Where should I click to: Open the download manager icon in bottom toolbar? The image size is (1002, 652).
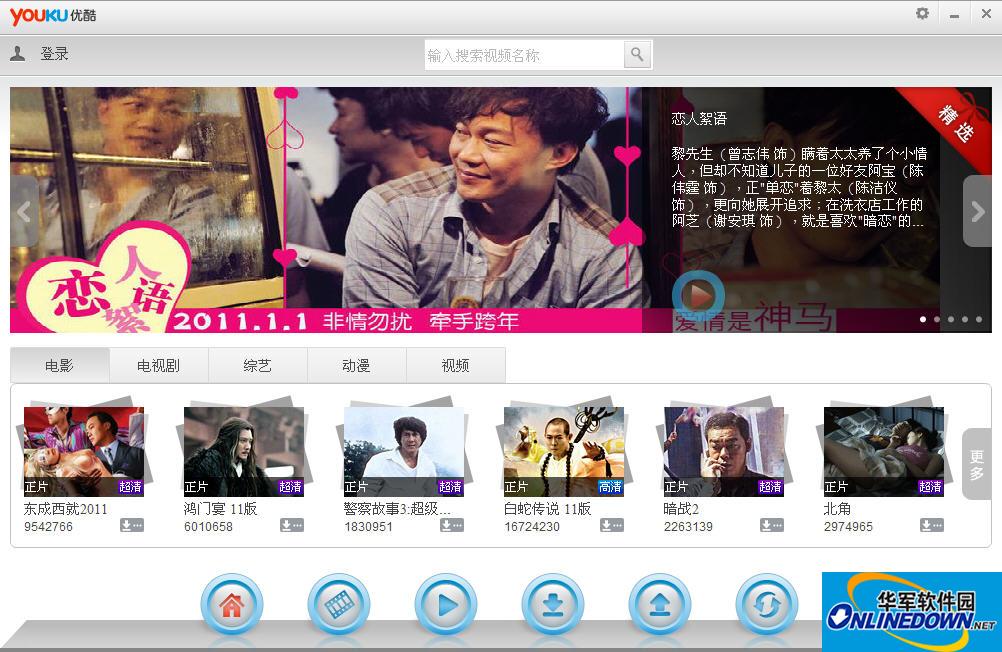click(x=552, y=605)
